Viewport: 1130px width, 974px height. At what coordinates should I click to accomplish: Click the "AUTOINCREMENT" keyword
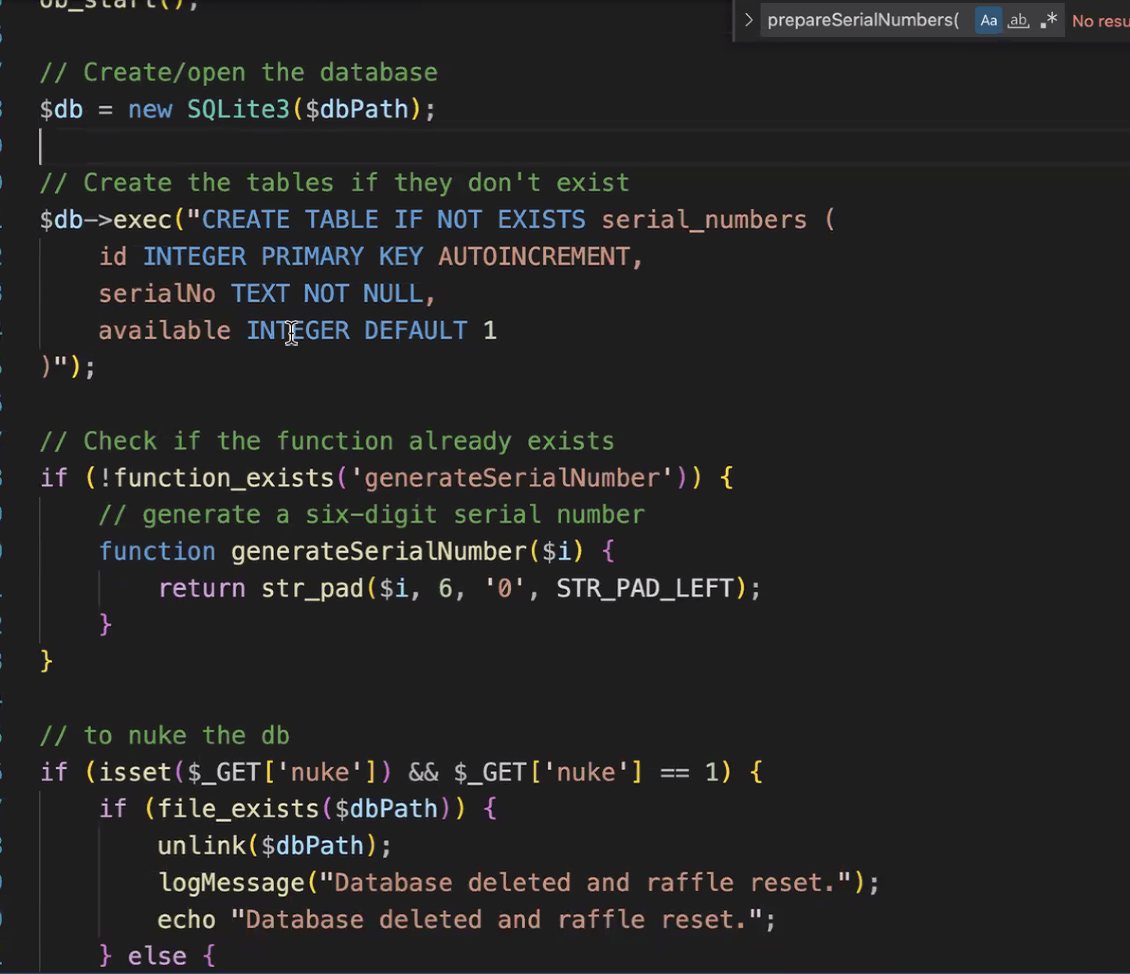(x=533, y=256)
